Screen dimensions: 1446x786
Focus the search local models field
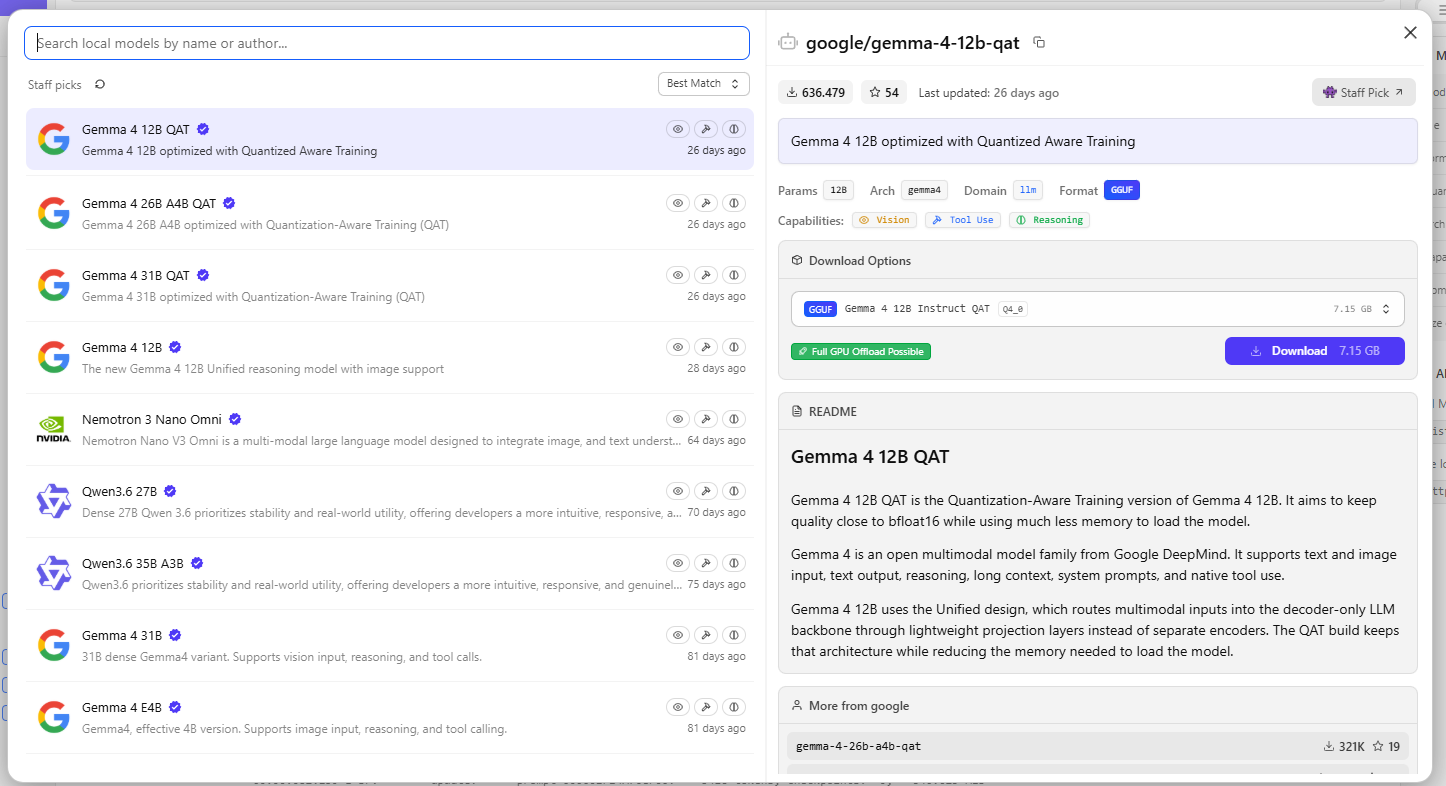pos(387,43)
